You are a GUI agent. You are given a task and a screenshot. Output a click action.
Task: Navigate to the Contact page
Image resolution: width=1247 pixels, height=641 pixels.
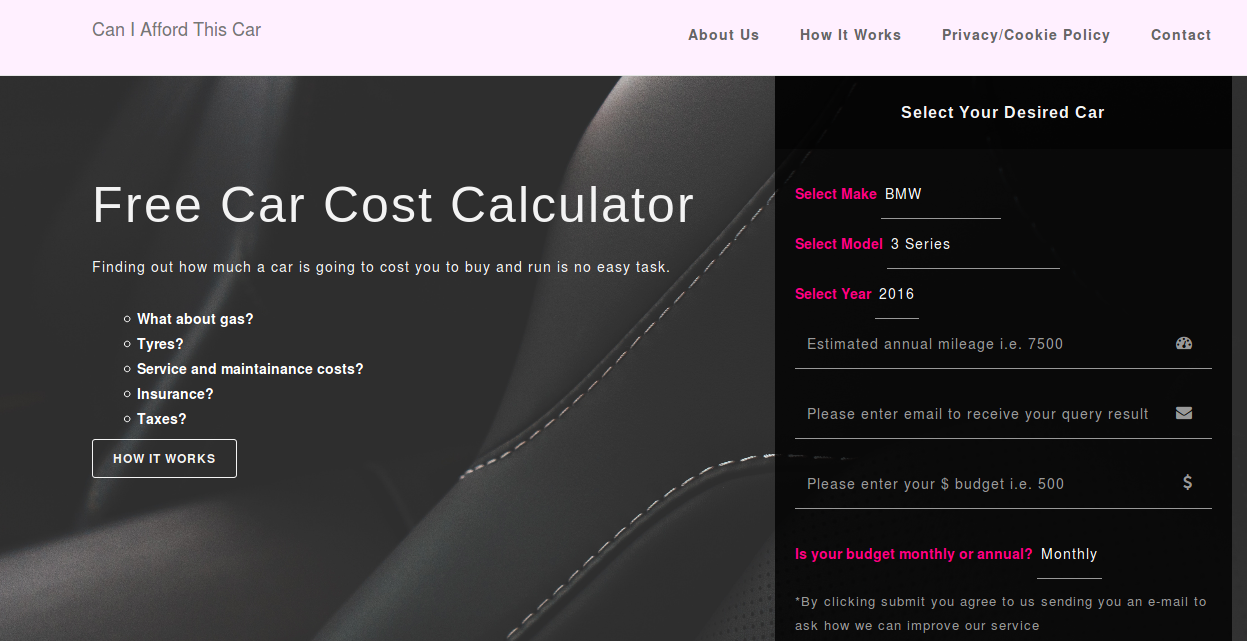1181,35
